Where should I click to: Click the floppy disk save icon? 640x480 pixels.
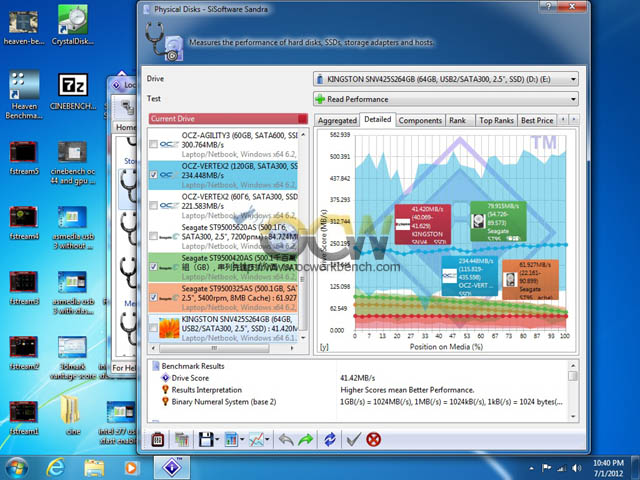point(206,440)
